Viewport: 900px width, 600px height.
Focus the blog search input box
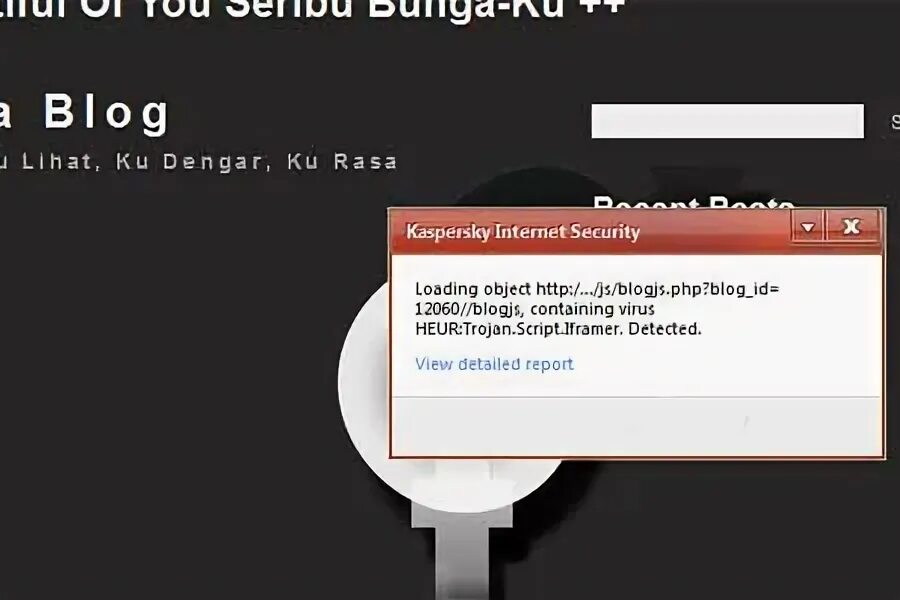(727, 121)
